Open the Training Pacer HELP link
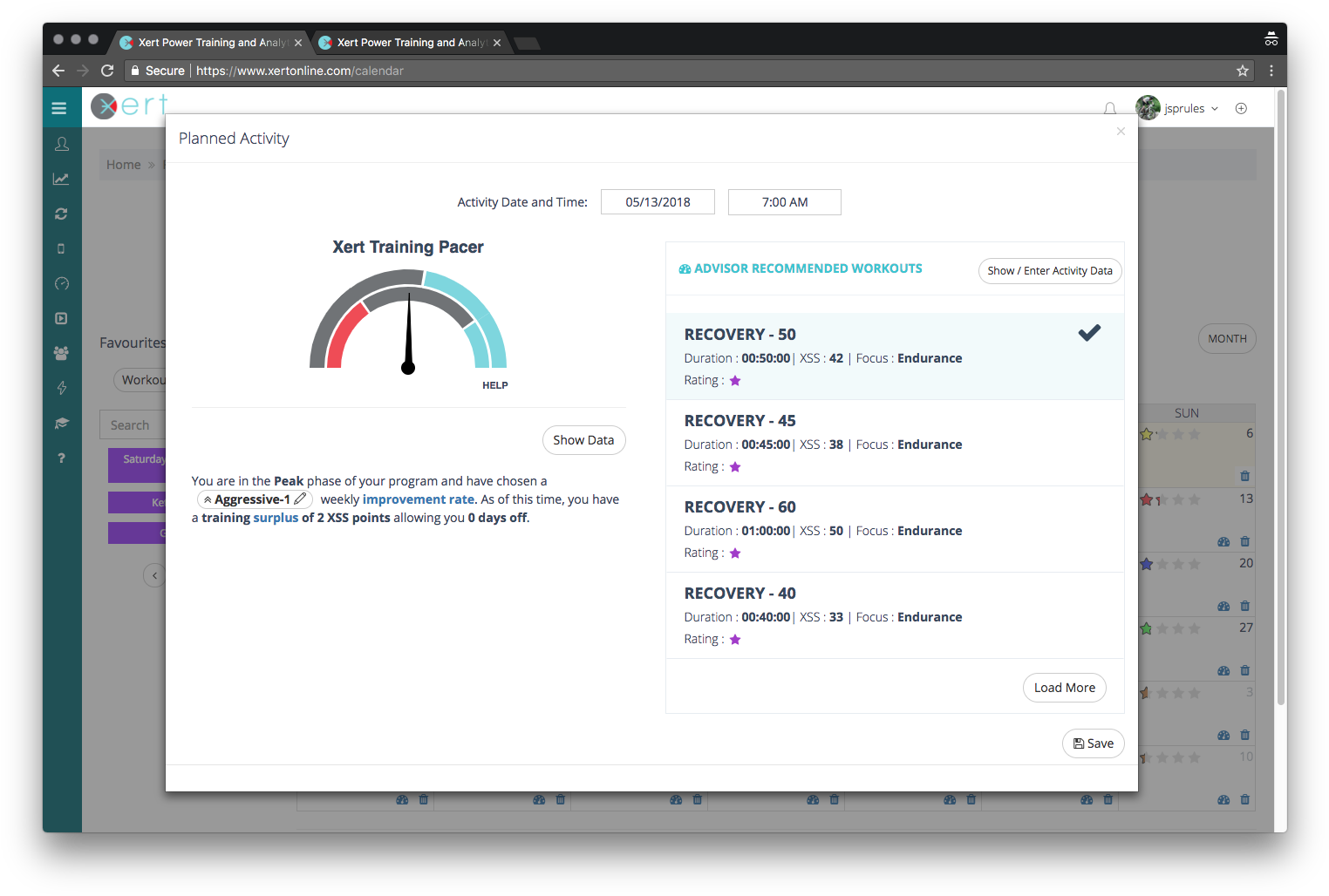Viewport: 1329px width, 896px height. (x=494, y=385)
